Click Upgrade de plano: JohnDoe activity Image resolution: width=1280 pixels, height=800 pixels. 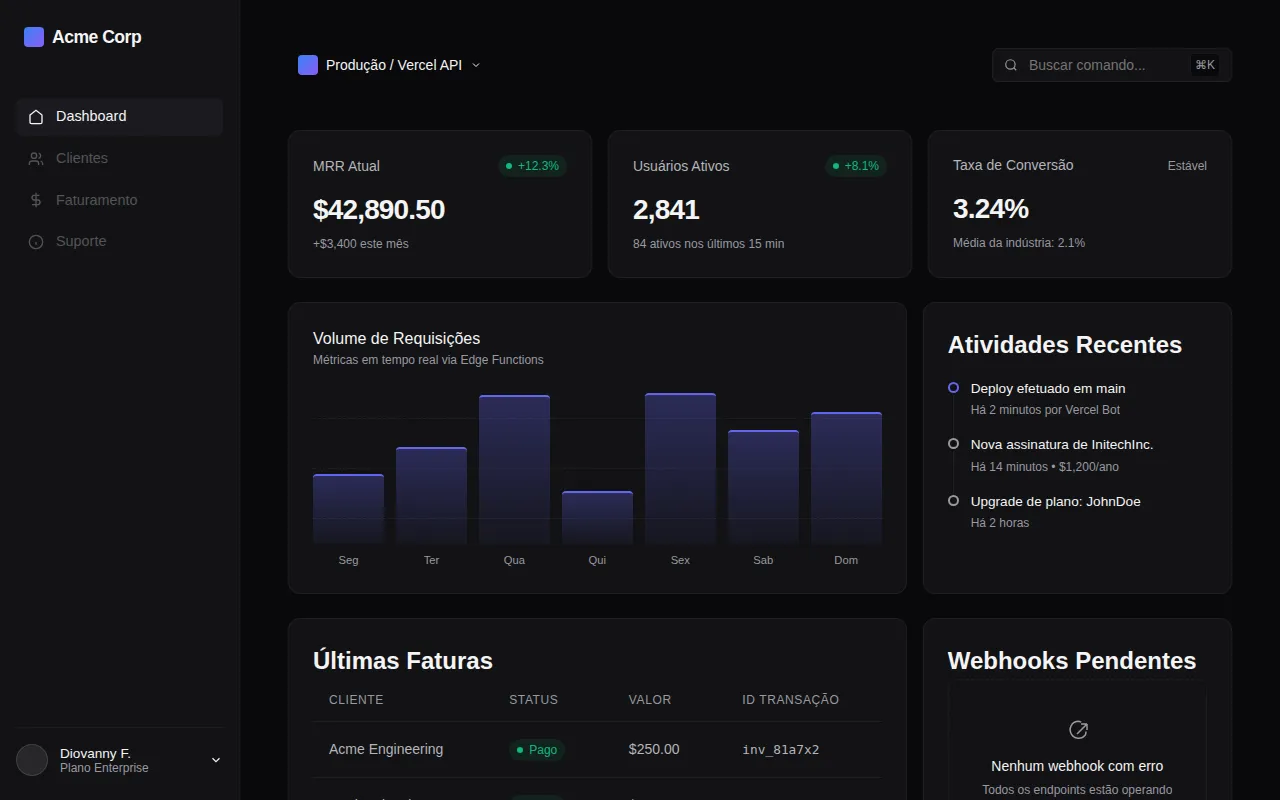pyautogui.click(x=1055, y=502)
